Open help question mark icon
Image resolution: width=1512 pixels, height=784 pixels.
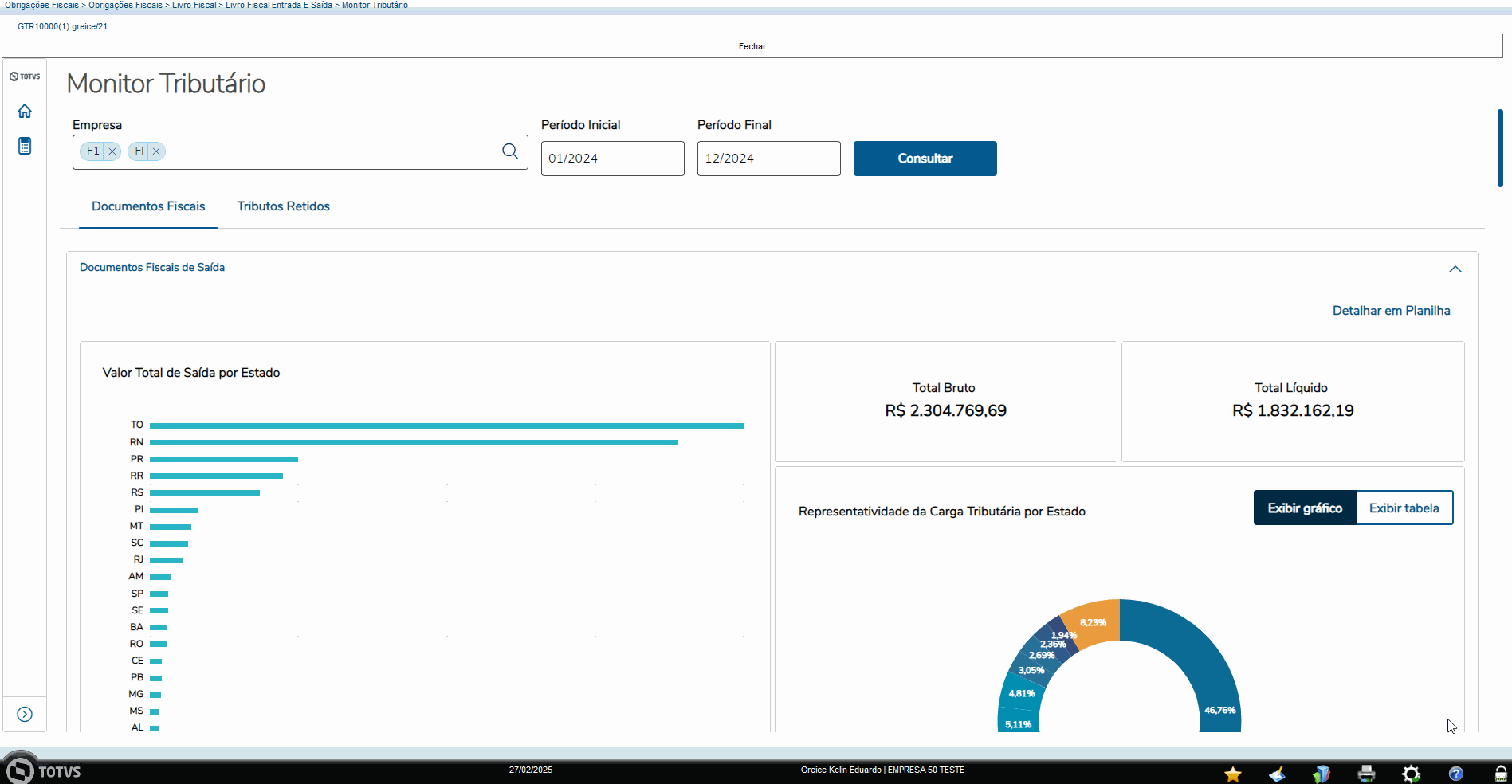[x=1456, y=774]
